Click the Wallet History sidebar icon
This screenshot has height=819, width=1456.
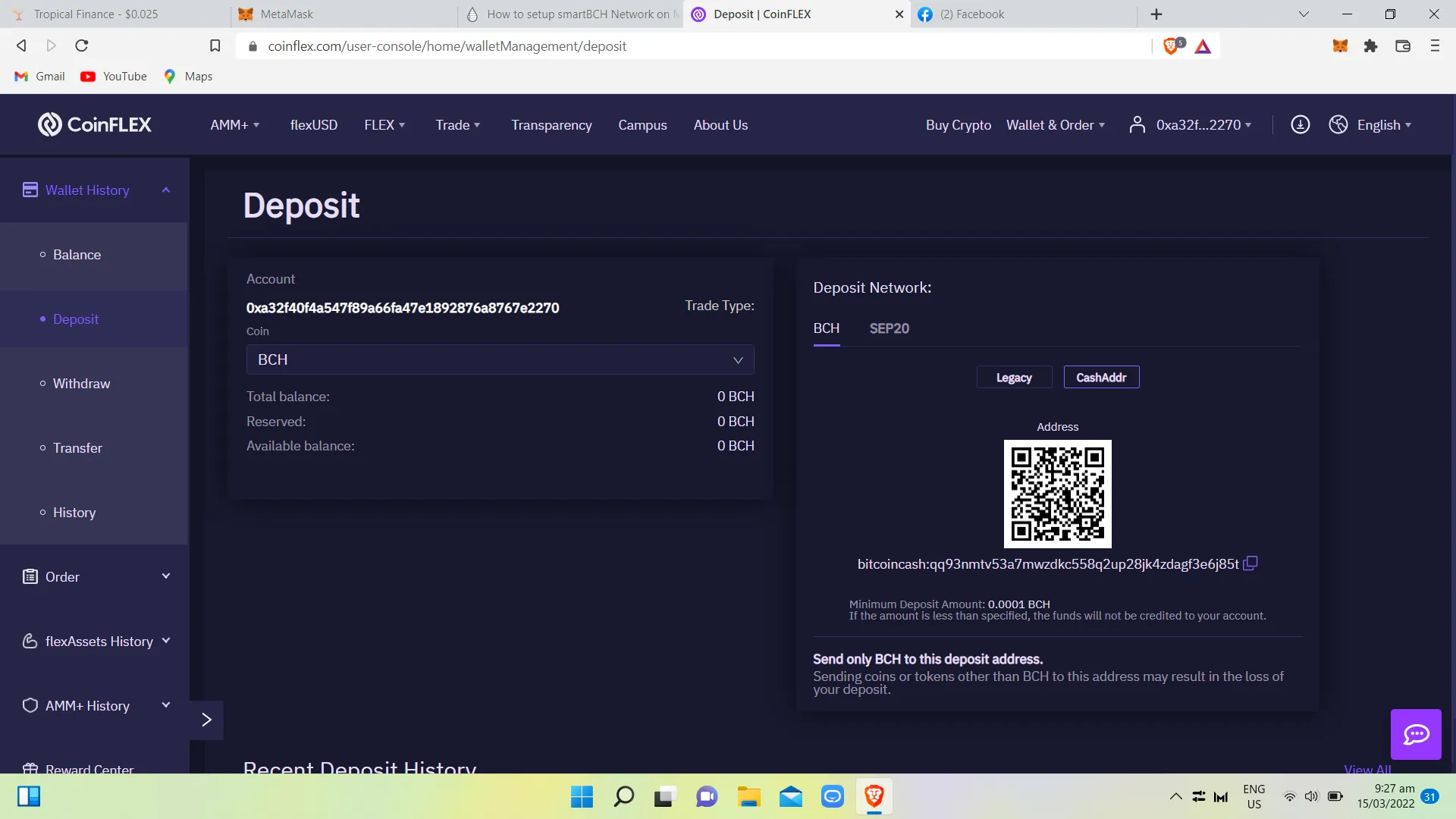coord(30,190)
